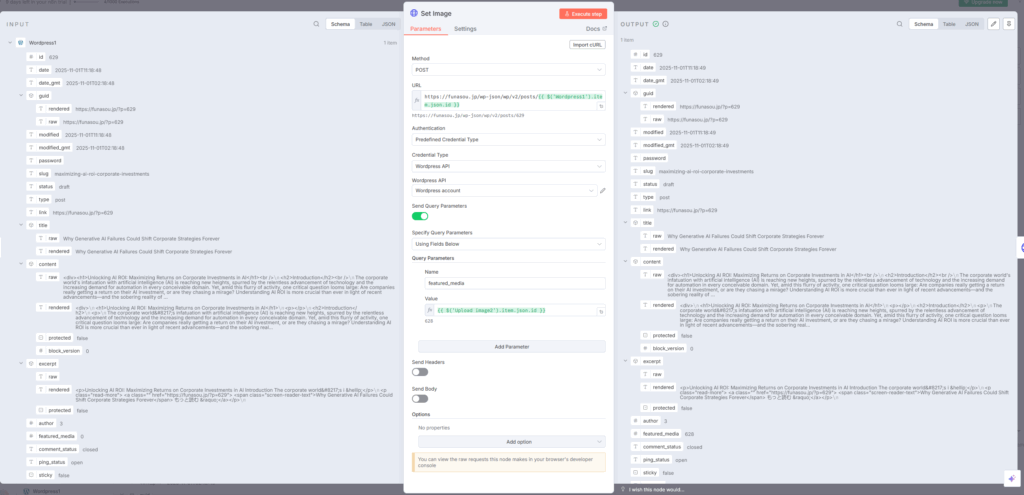Click the search icon in the OUTPUT panel
The width and height of the screenshot is (1024, 495).
tap(899, 22)
